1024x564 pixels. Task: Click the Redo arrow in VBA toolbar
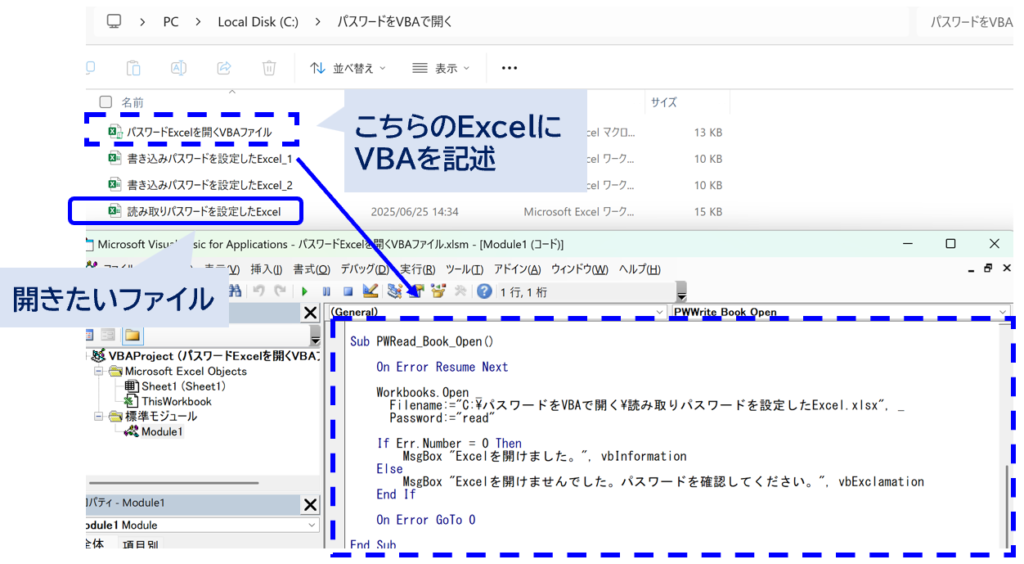[280, 291]
